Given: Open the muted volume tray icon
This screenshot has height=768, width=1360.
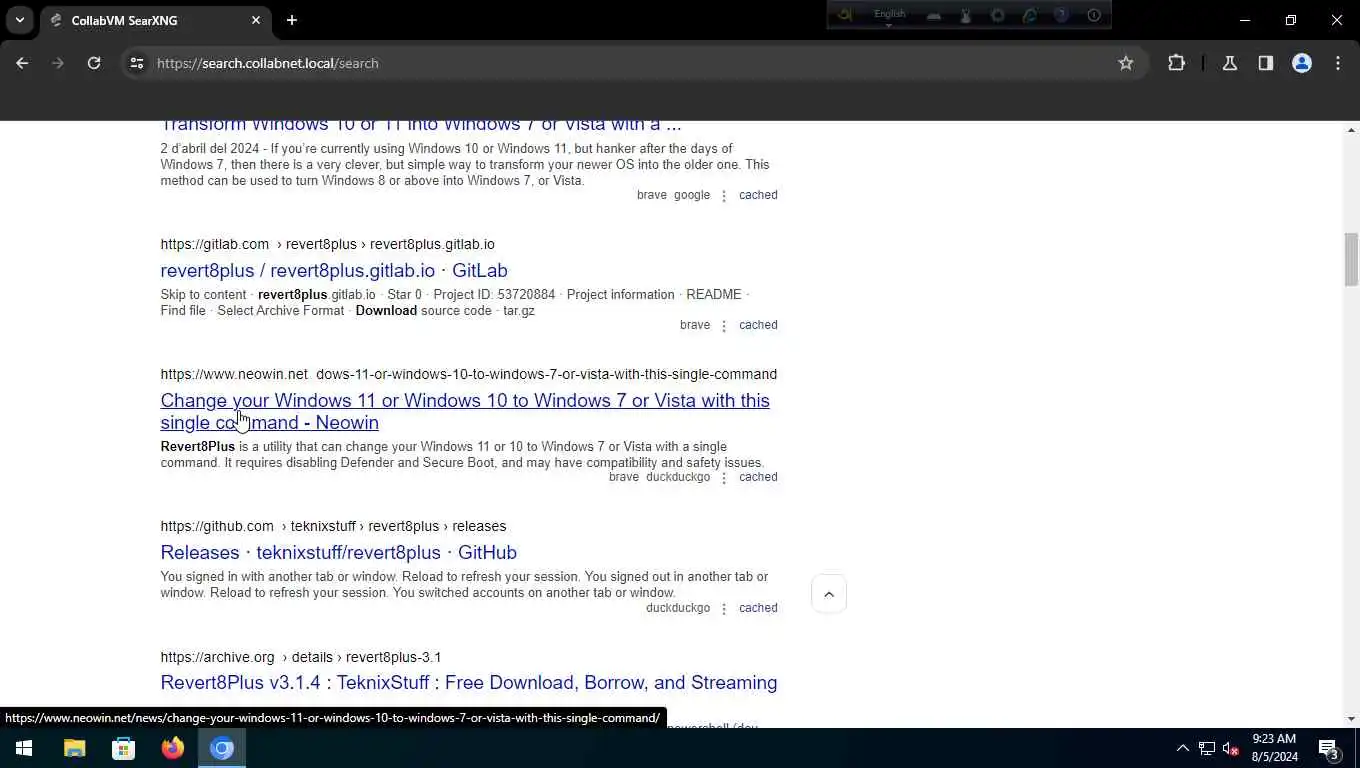Looking at the screenshot, I should (1231, 748).
